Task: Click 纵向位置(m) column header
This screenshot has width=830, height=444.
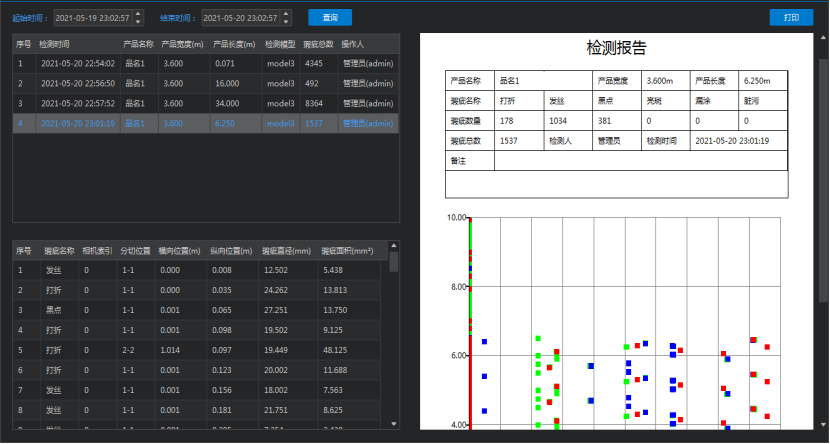Action: pos(231,251)
